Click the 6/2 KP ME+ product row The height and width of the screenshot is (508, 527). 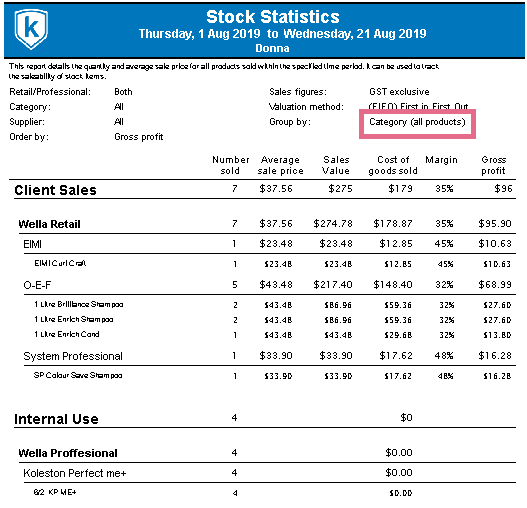(x=223, y=493)
